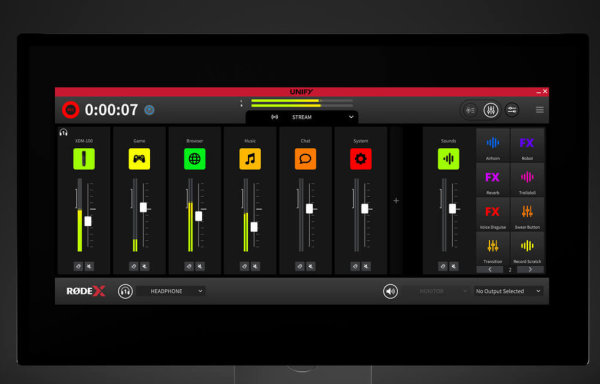Image resolution: width=600 pixels, height=384 pixels.
Task: Click the XDM-100 microphone channel icon
Action: click(84, 159)
